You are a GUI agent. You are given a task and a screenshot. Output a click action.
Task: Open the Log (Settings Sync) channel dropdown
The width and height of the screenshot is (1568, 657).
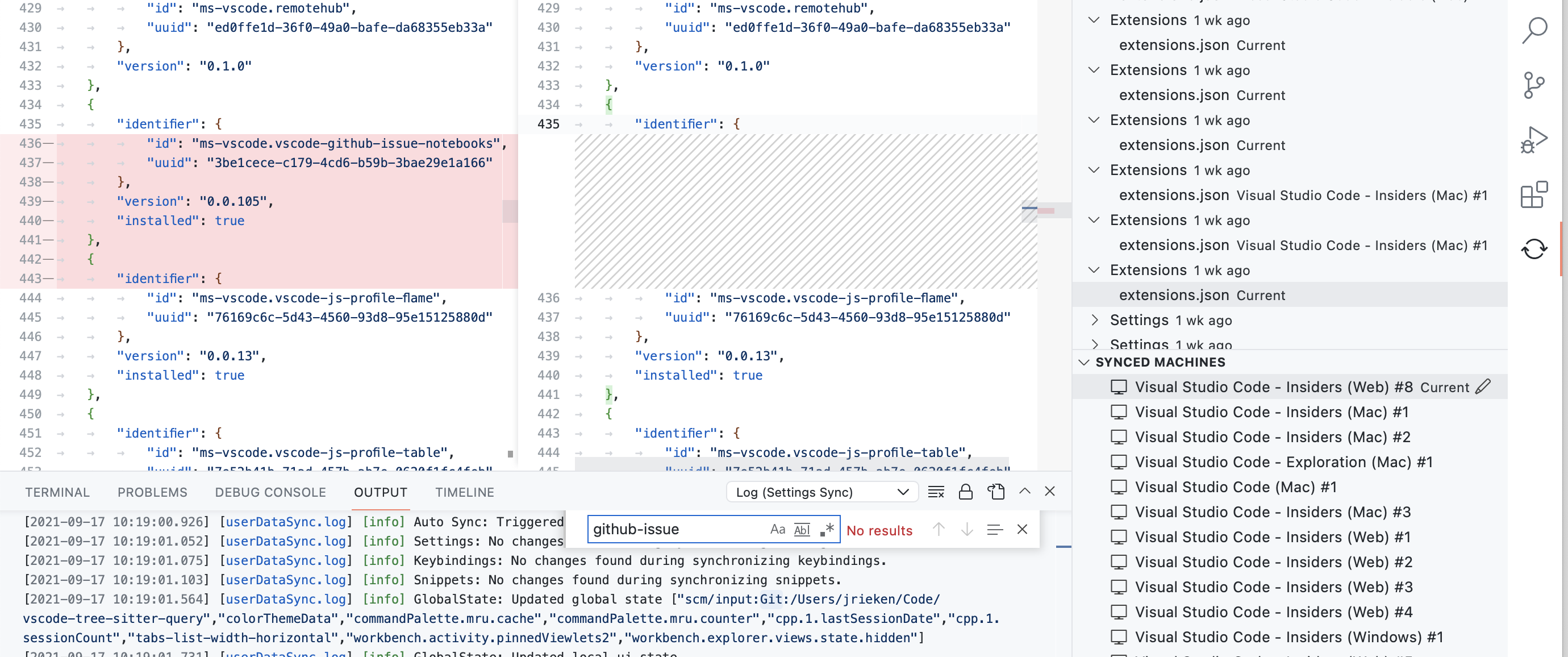pos(904,492)
